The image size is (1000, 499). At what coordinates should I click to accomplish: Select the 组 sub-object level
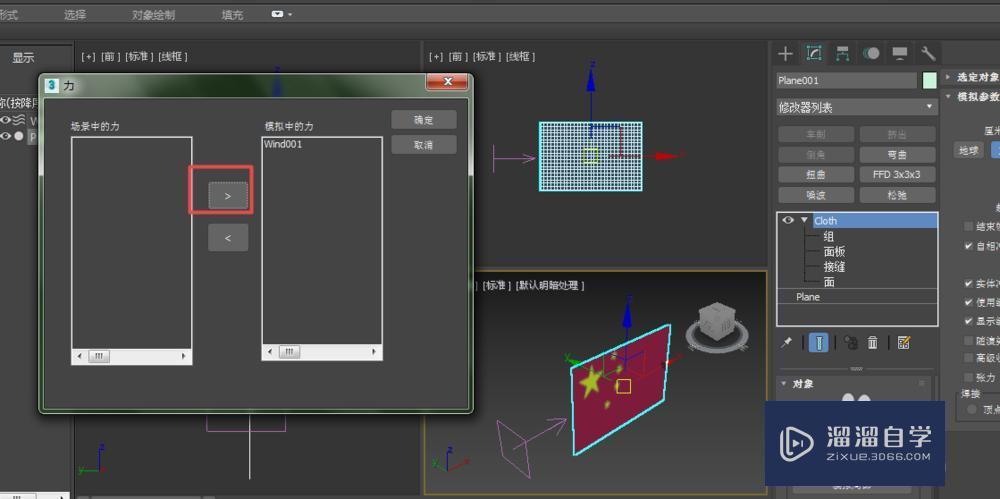828,236
